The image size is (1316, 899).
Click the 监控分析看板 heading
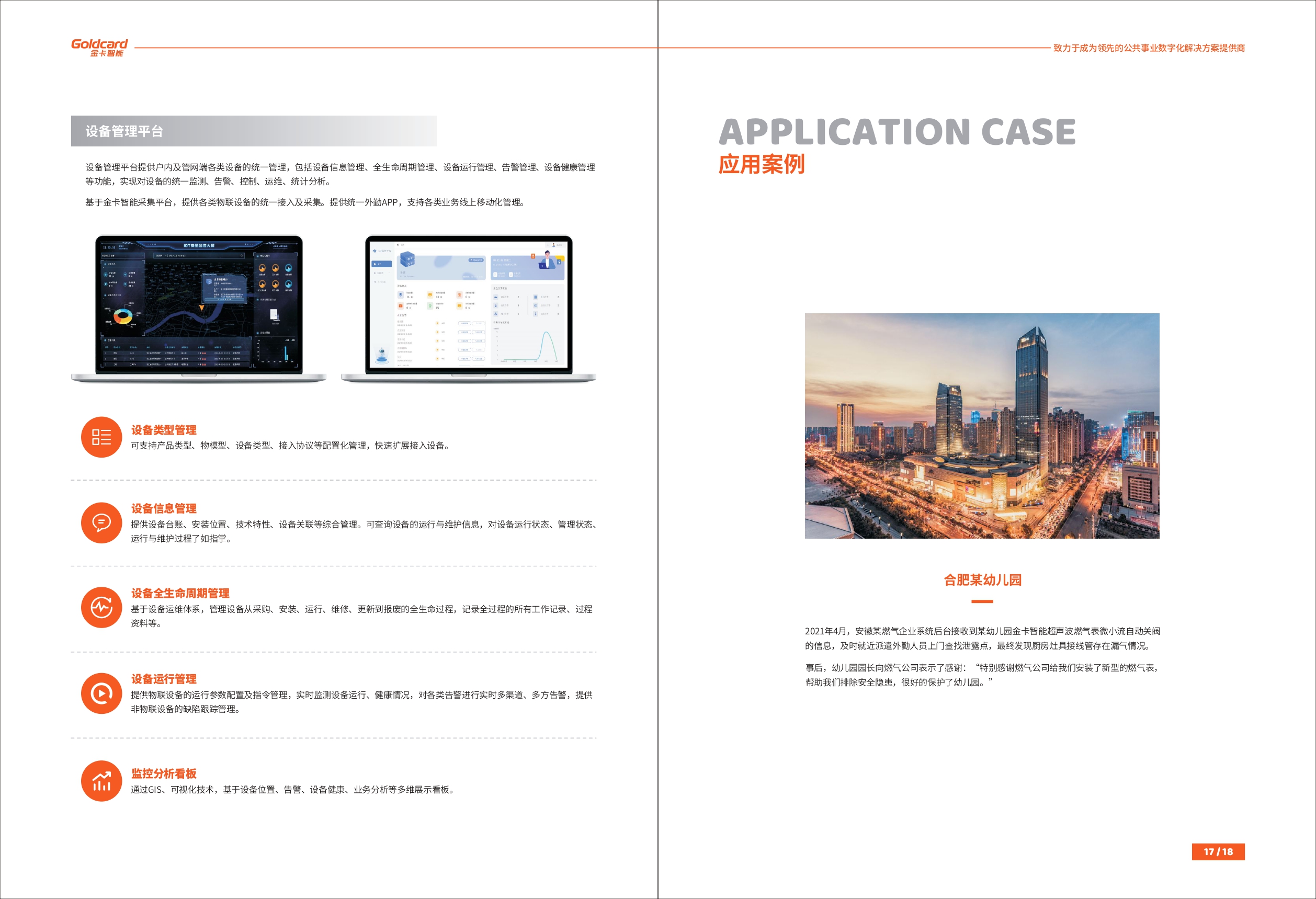(164, 773)
